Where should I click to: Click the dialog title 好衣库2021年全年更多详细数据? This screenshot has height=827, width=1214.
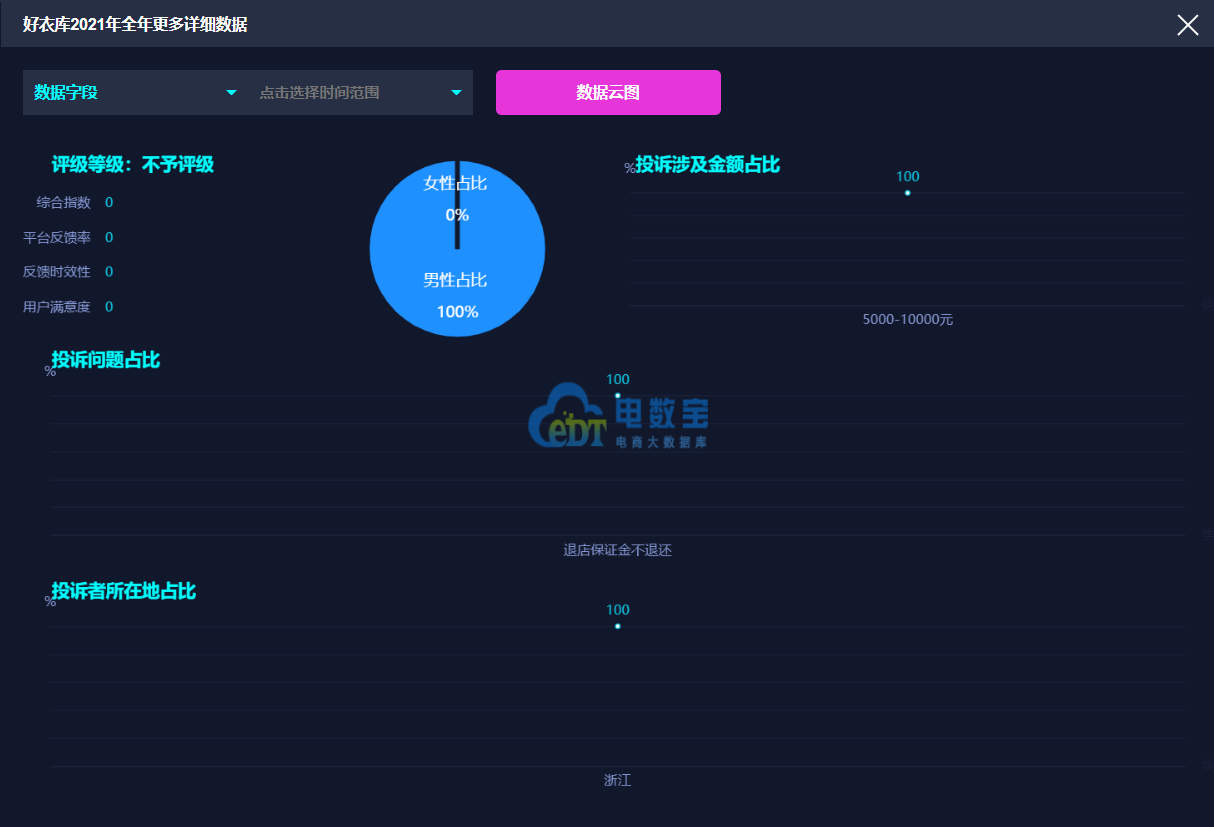135,25
